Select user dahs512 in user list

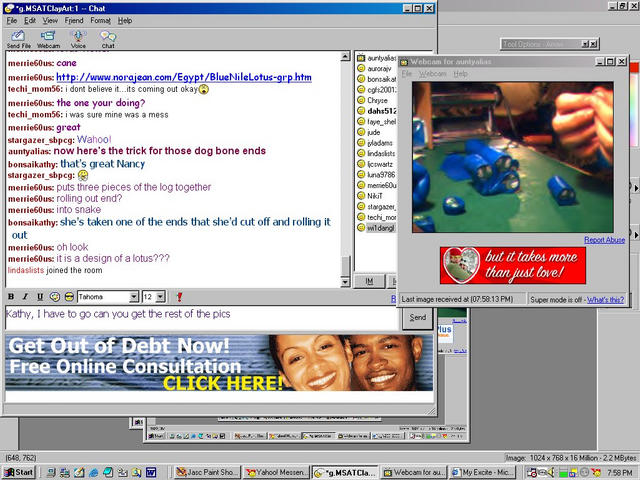coord(376,111)
